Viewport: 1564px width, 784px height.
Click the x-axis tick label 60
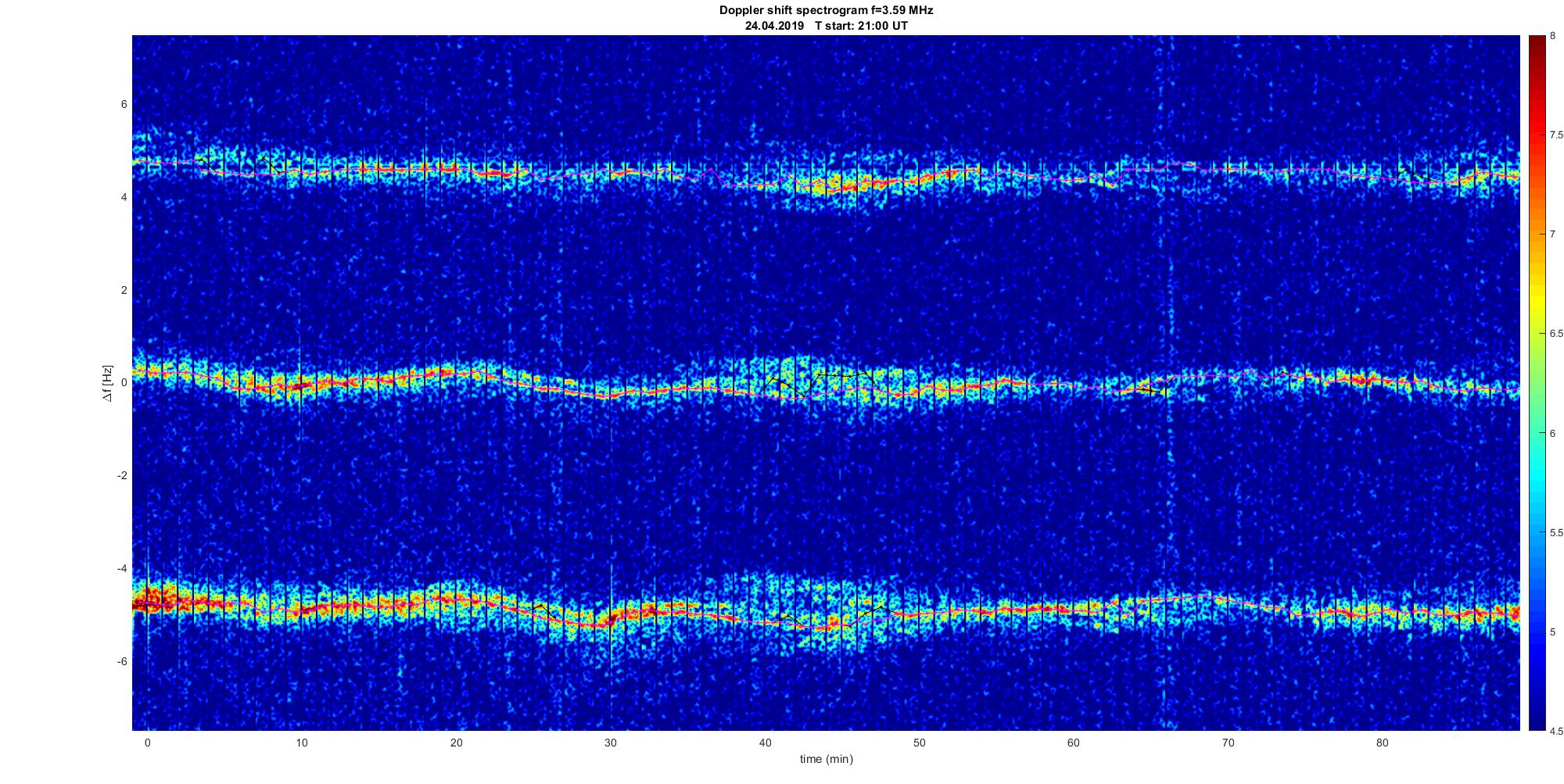pyautogui.click(x=1074, y=743)
